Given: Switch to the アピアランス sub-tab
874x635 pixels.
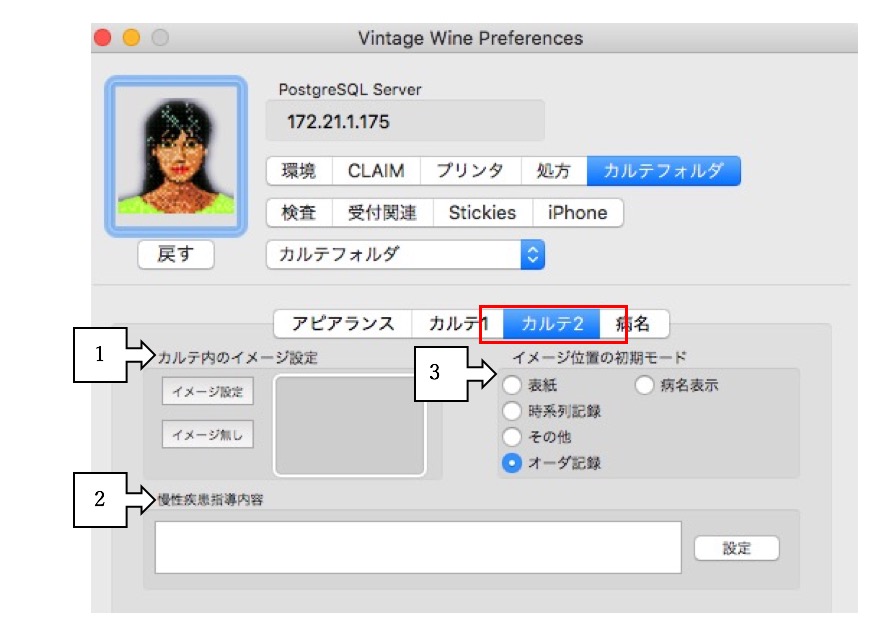Looking at the screenshot, I should (343, 324).
